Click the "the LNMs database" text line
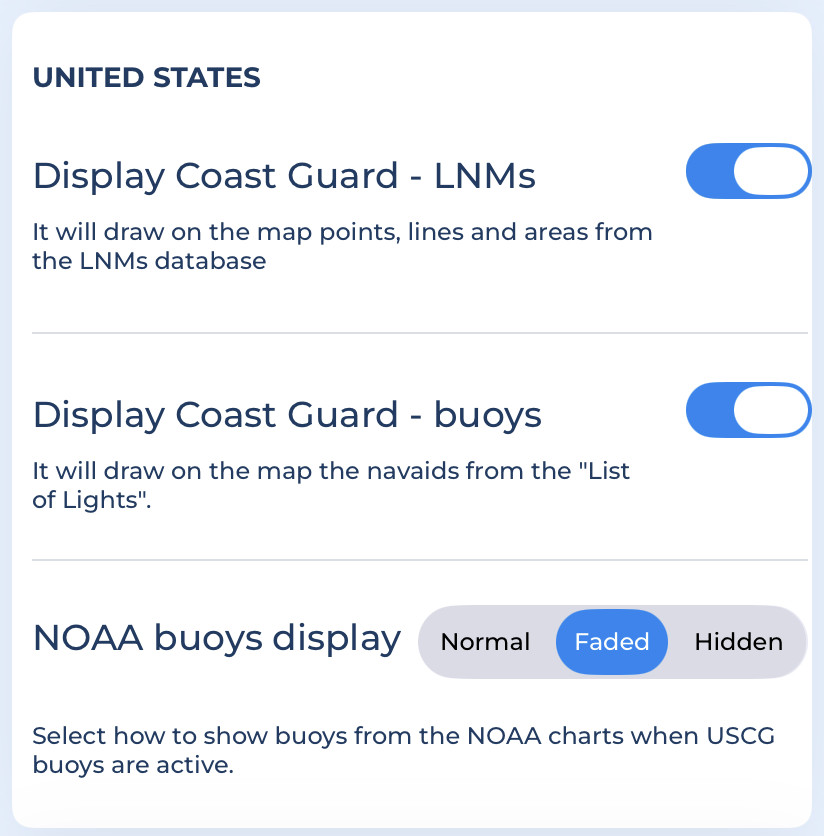824x836 pixels. (x=149, y=262)
